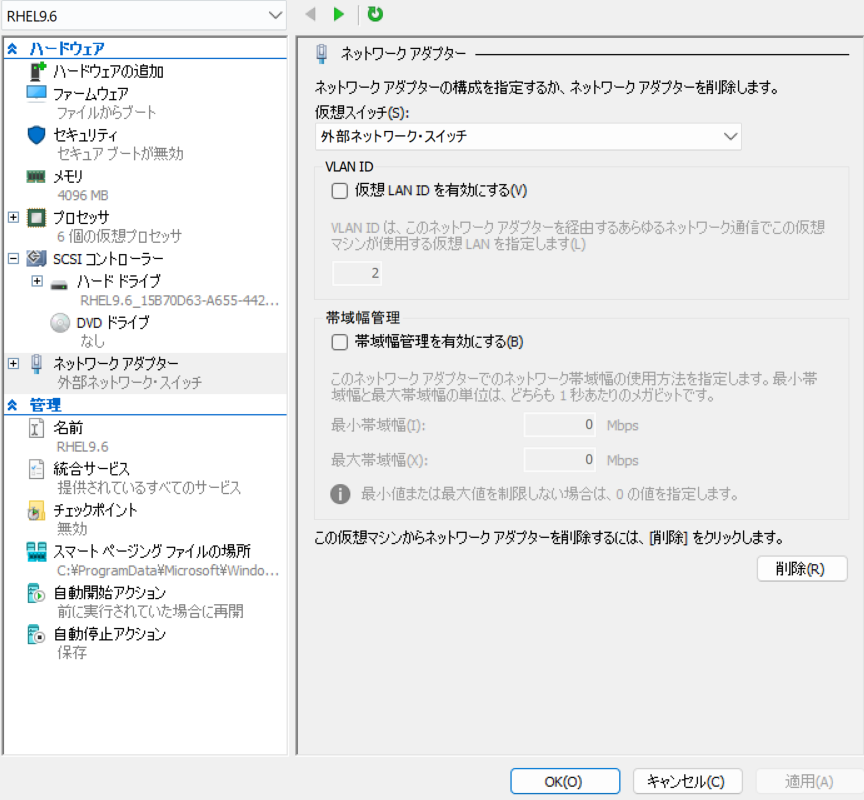Viewport: 864px width, 800px height.
Task: Click the VLAN ID number field
Action: tap(357, 273)
